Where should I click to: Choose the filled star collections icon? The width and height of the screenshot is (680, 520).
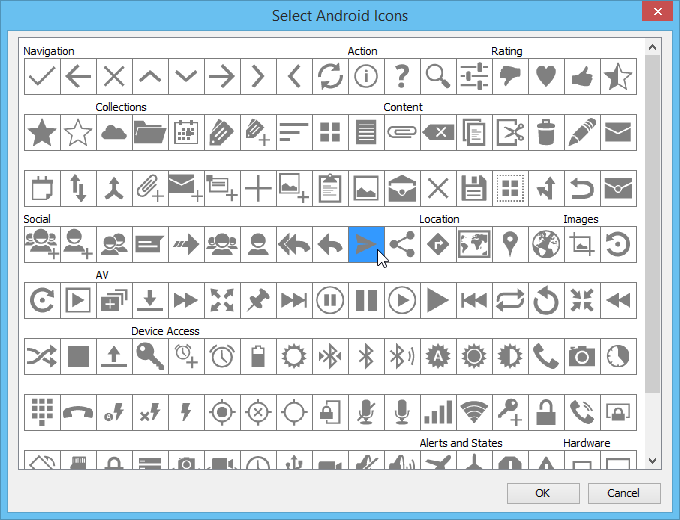pyautogui.click(x=42, y=132)
